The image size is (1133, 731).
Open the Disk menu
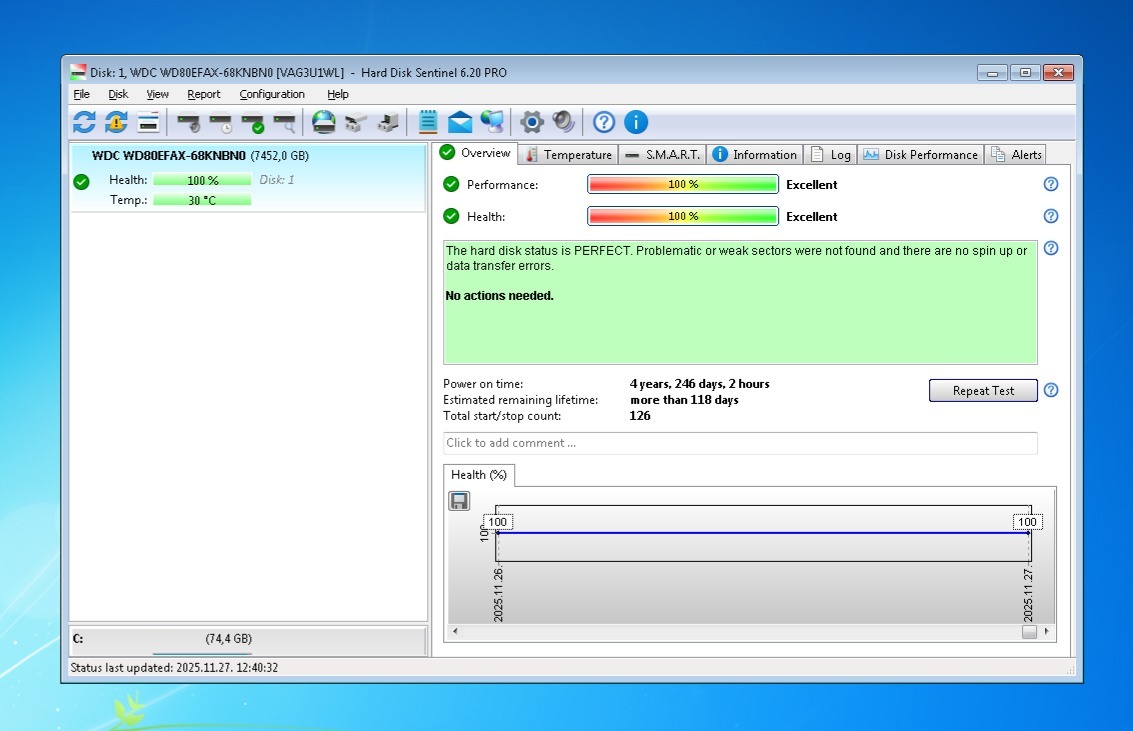(x=118, y=94)
